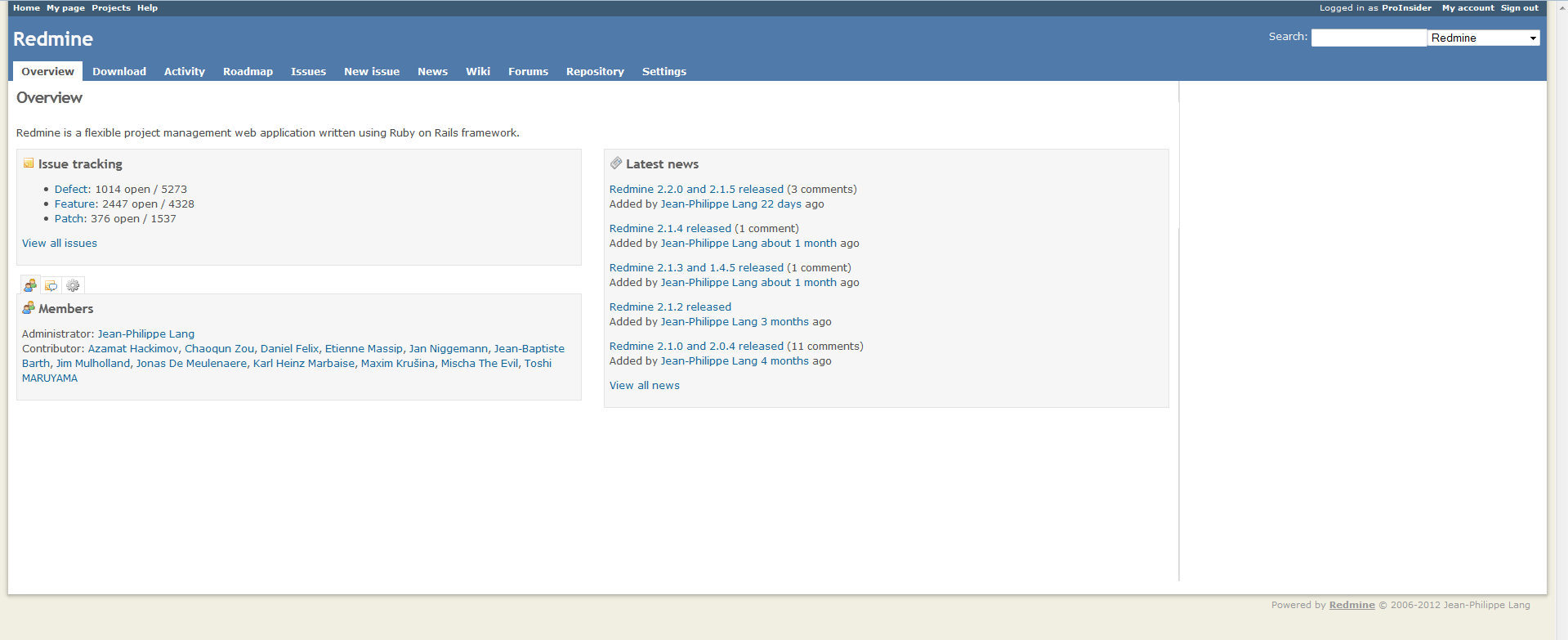Open Help in top menu
Screen dimensions: 1568x640
pyautogui.click(x=147, y=7)
